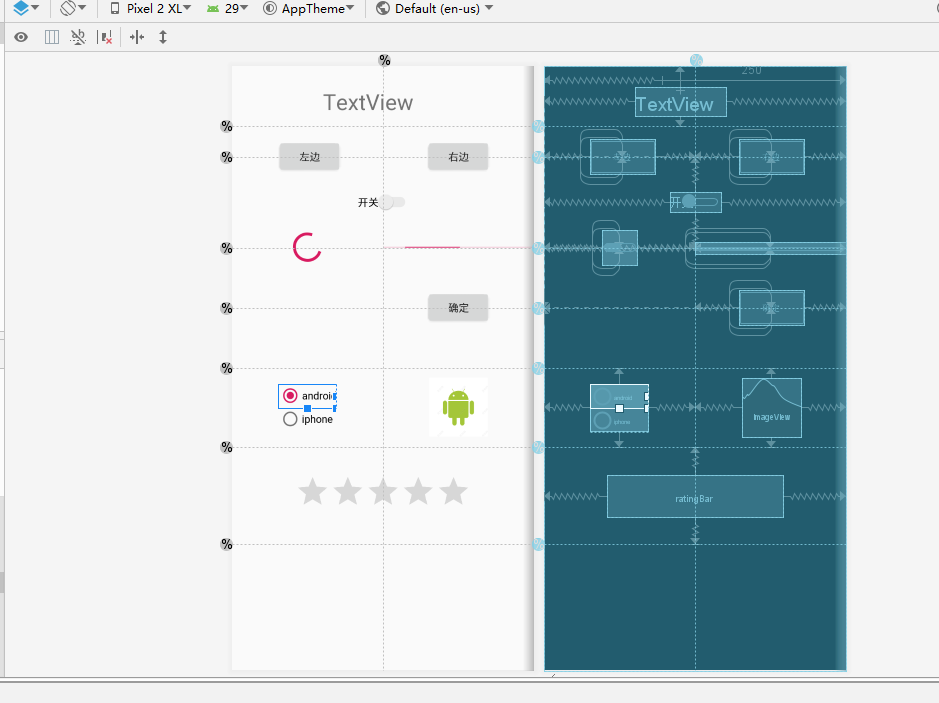Open the orientation for preview dropdown
This screenshot has width=939, height=703.
click(x=73, y=8)
